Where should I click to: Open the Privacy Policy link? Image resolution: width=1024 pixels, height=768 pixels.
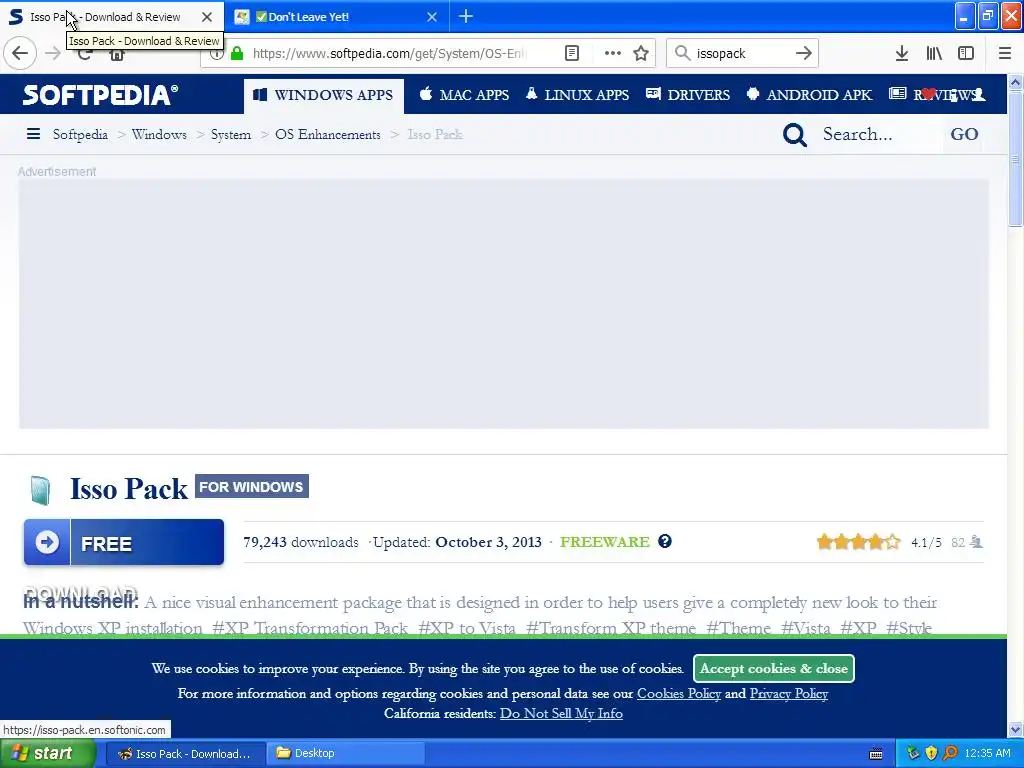pos(789,694)
